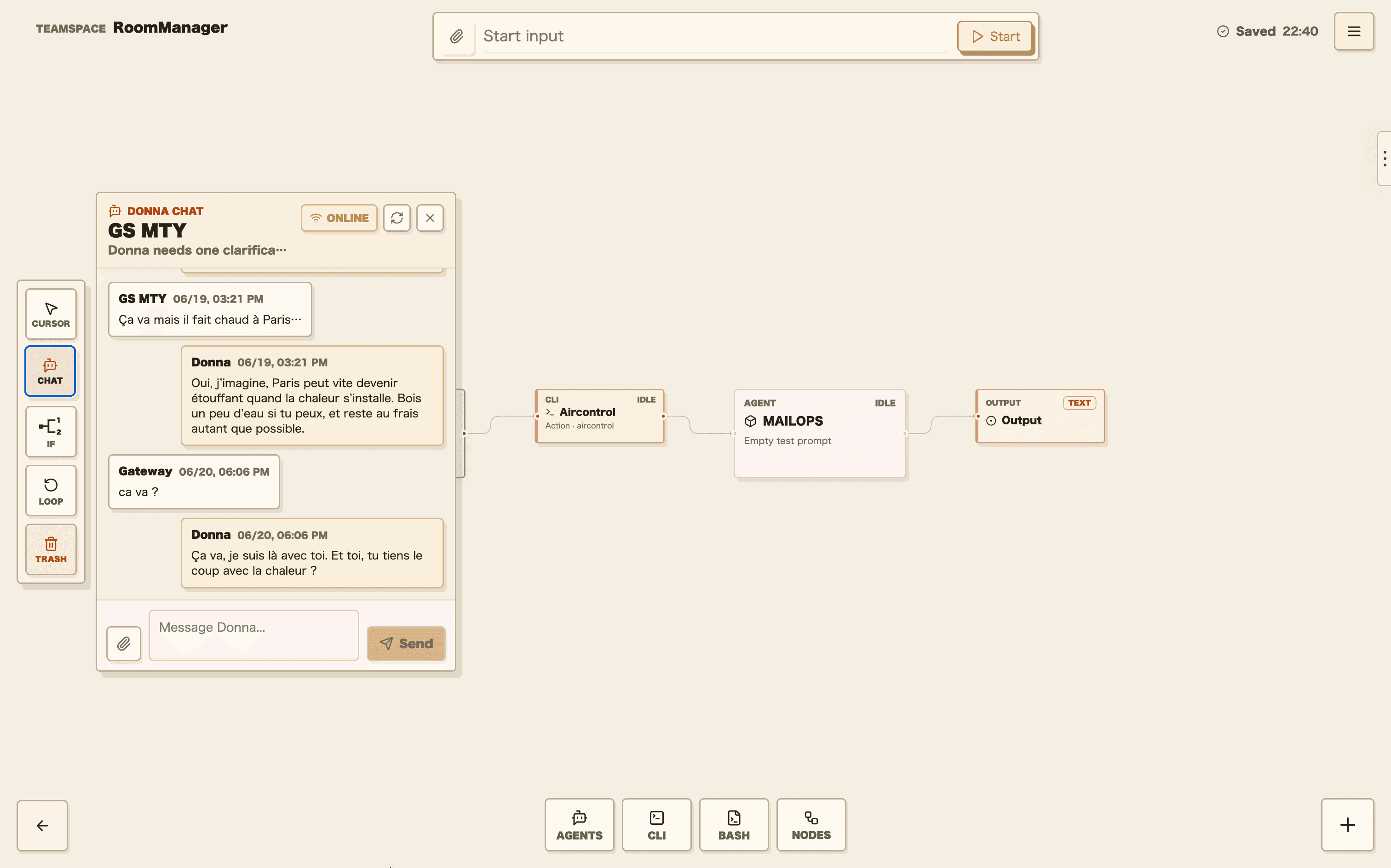Viewport: 1391px width, 868px height.
Task: Send the message to Donna
Action: (x=406, y=644)
